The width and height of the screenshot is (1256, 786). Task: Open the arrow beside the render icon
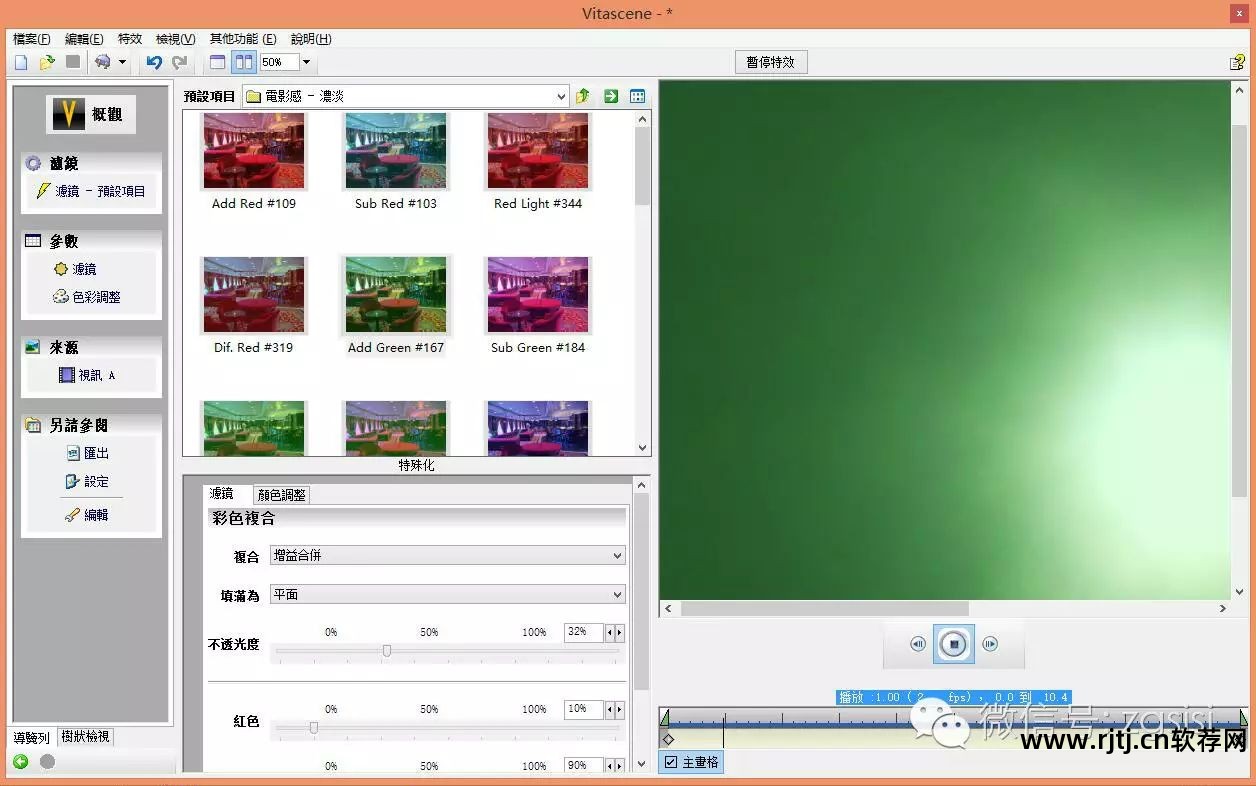122,62
